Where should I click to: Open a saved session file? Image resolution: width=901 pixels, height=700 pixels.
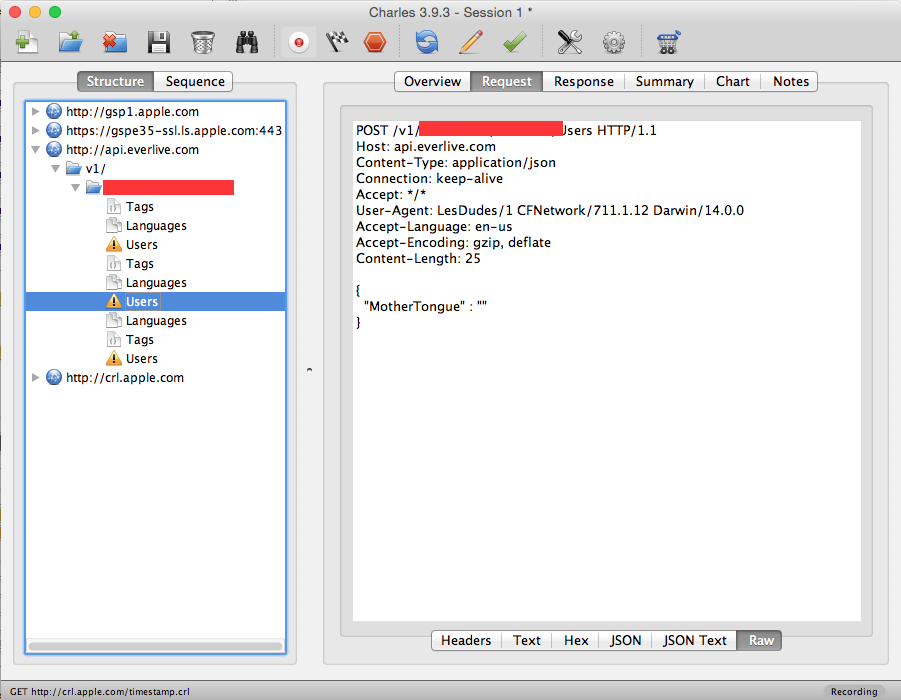71,43
